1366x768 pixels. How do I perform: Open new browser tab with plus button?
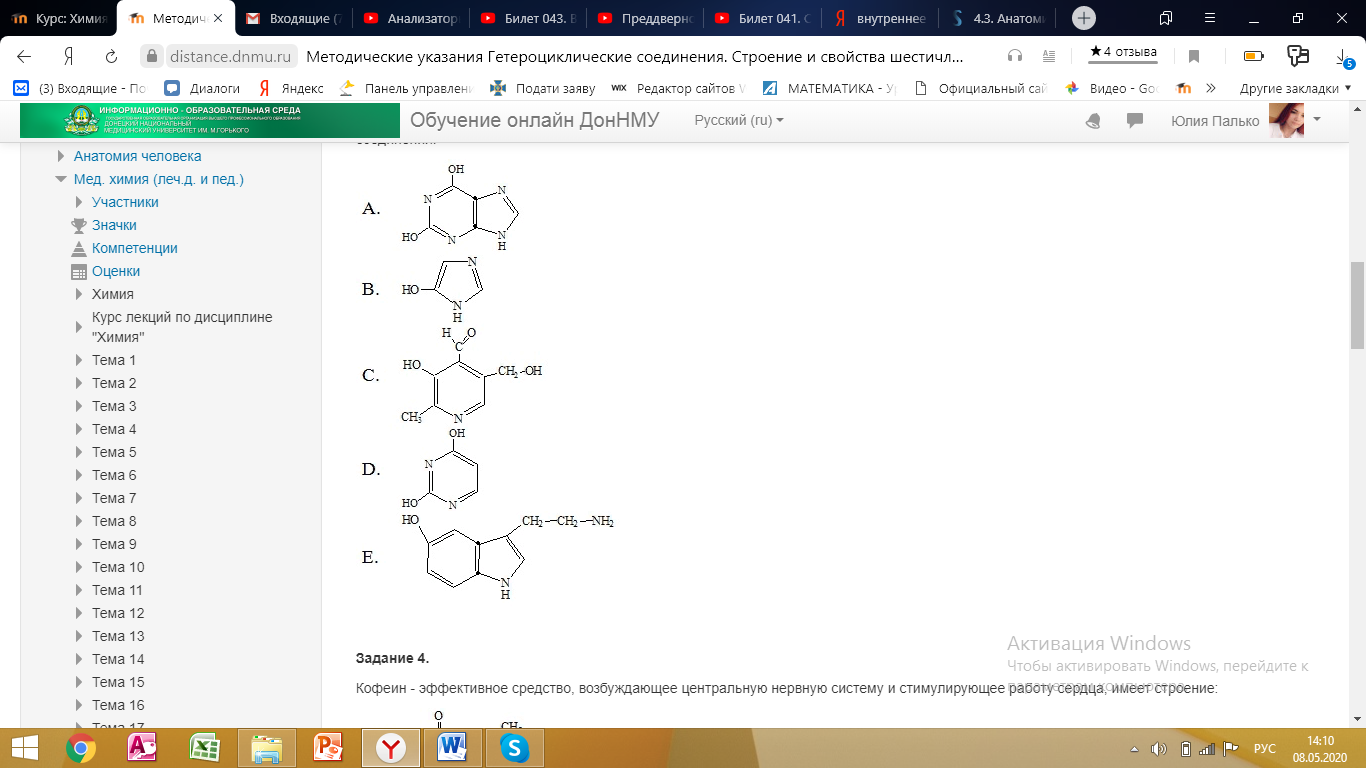coord(1083,18)
